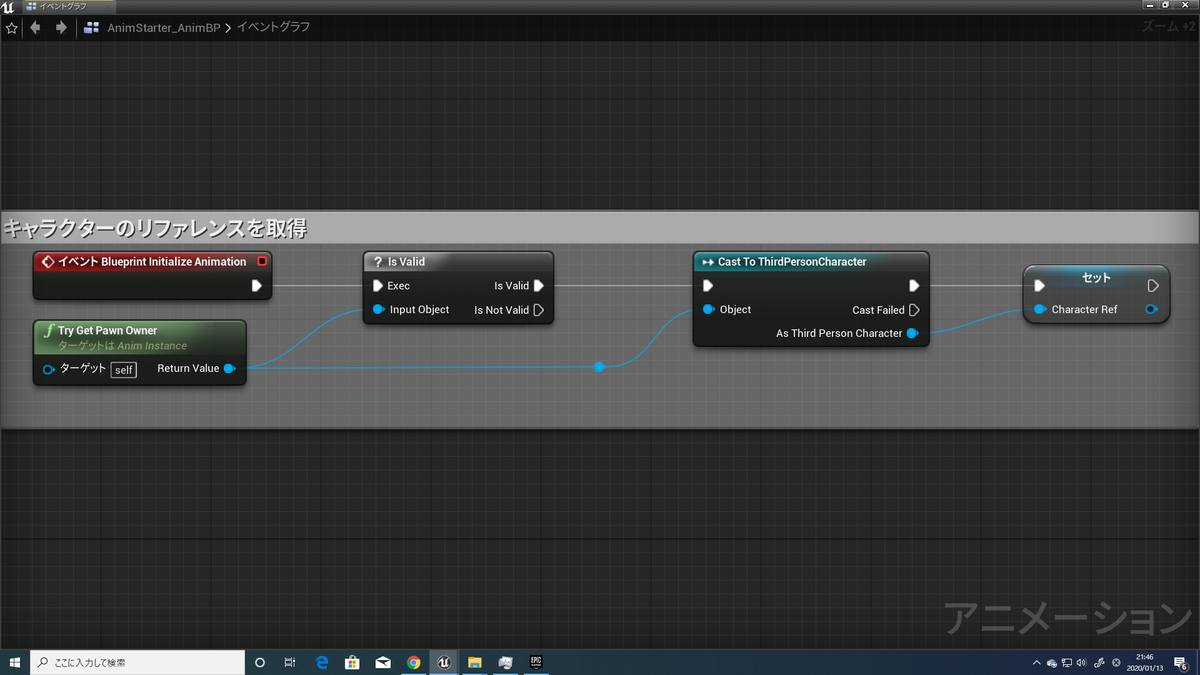
Task: Select the Cast To ThirdPersonCharacter node title
Action: pyautogui.click(x=792, y=262)
